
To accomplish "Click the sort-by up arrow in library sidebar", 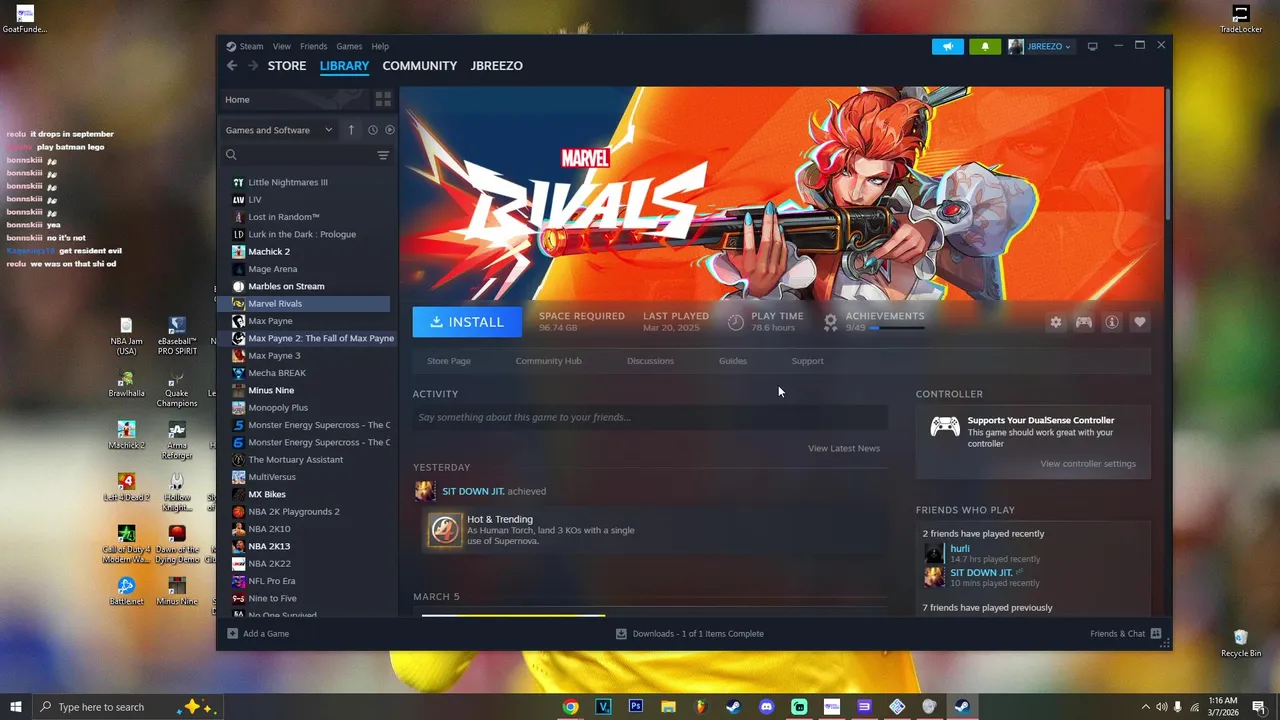I will coord(351,130).
